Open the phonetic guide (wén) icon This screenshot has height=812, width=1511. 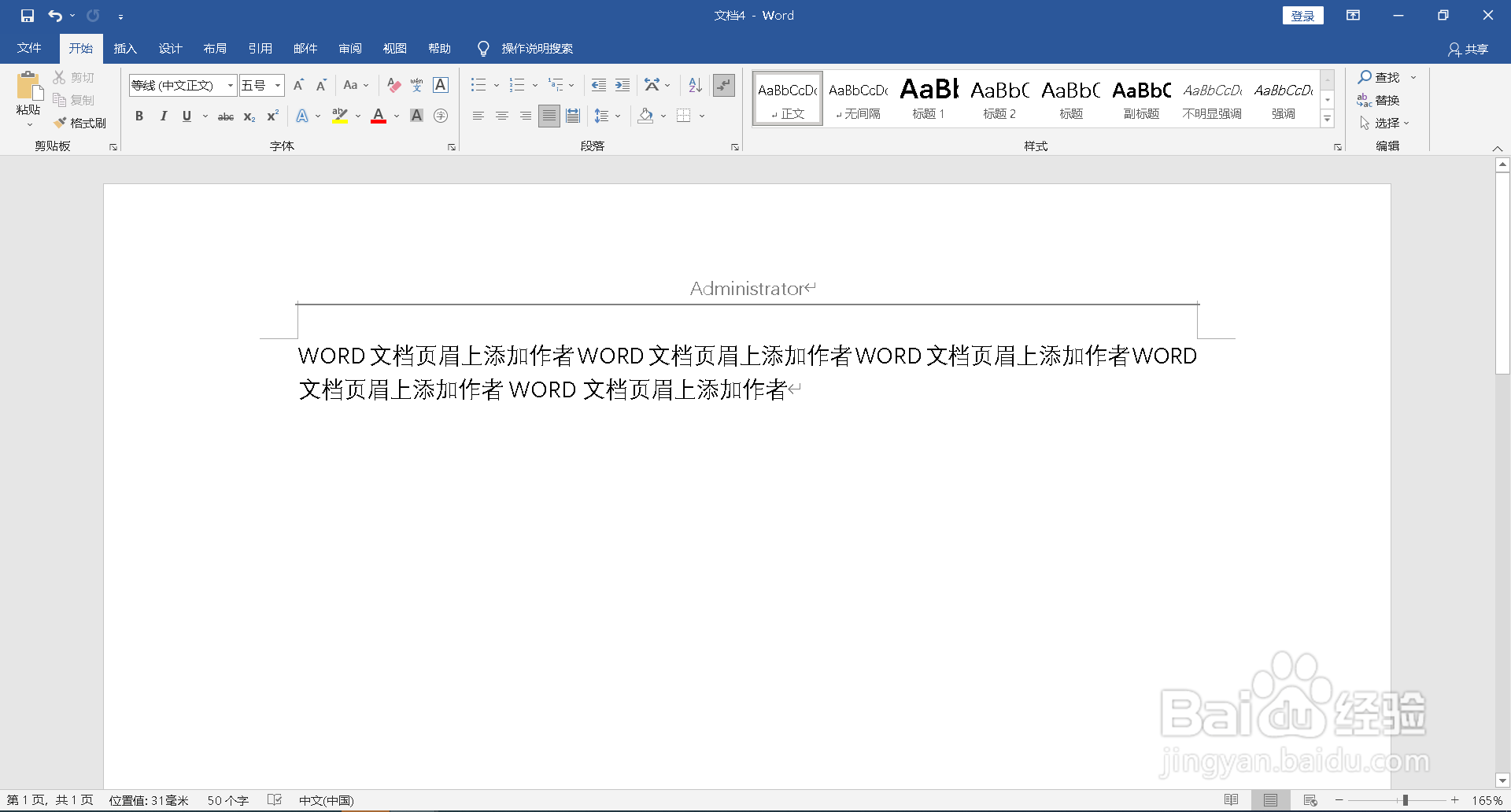tap(417, 85)
